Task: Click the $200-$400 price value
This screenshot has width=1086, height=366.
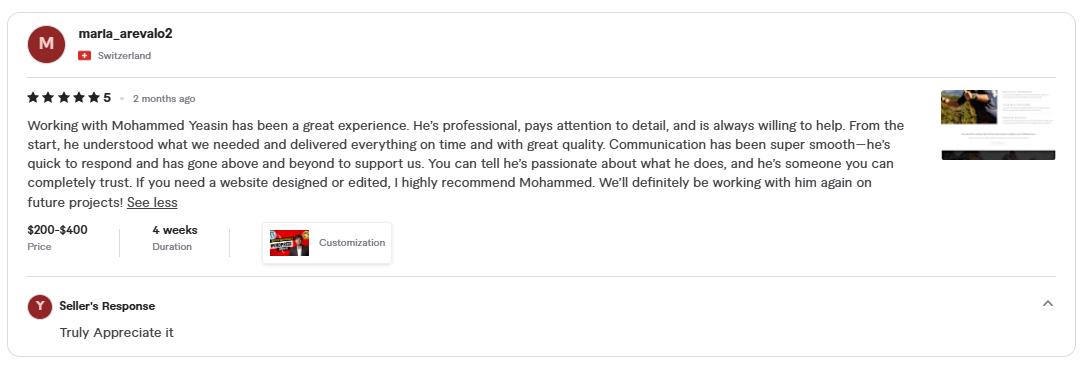Action: pos(57,230)
